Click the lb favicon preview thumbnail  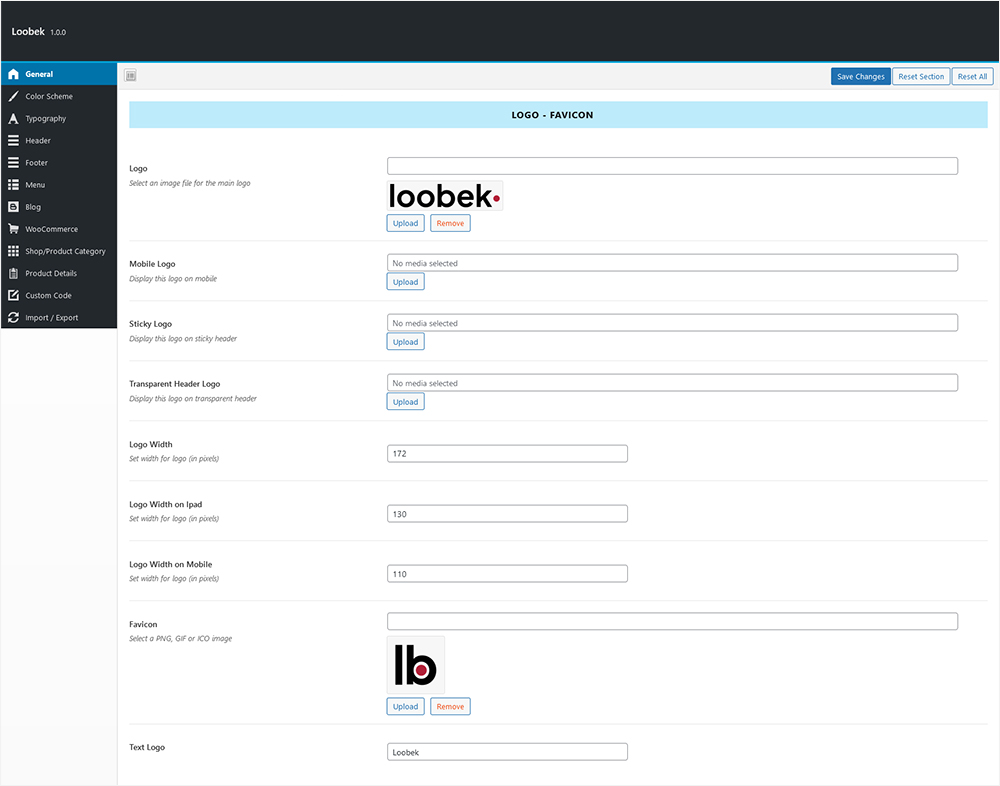[x=416, y=665]
